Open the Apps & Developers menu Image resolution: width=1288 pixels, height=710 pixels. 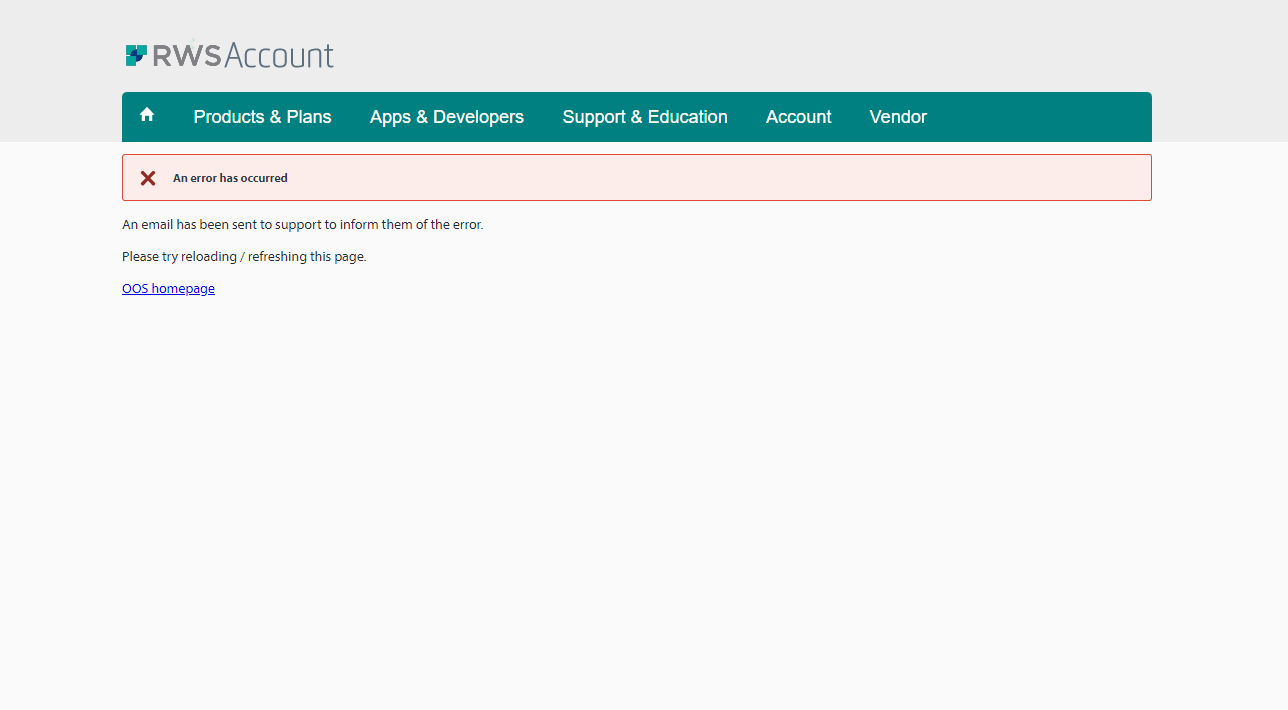tap(446, 117)
